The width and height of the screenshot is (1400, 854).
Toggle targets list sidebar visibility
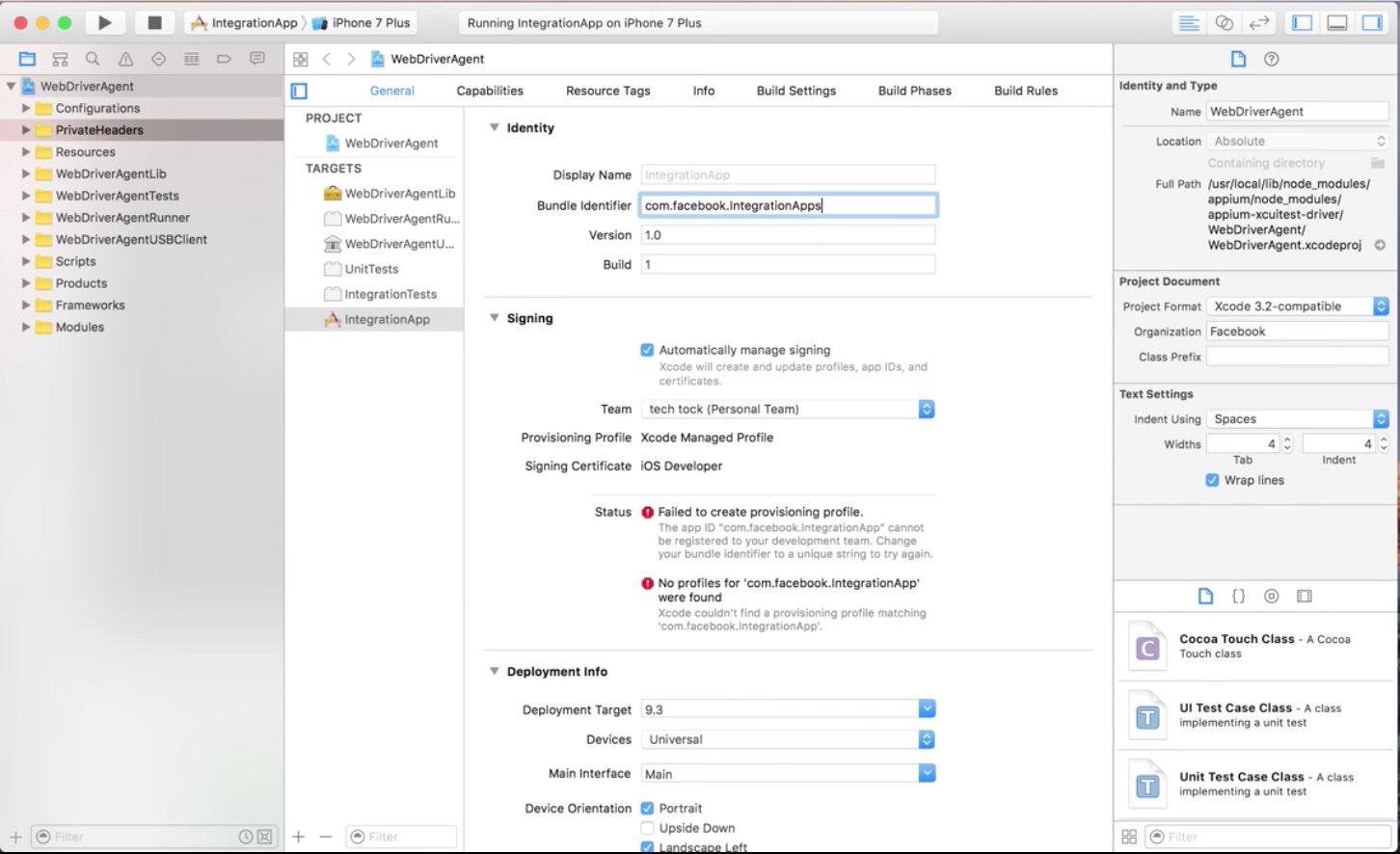coord(299,91)
